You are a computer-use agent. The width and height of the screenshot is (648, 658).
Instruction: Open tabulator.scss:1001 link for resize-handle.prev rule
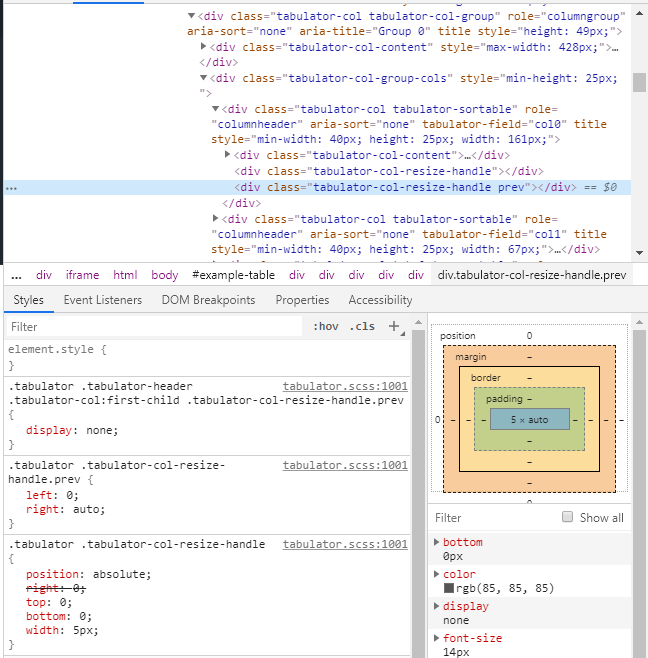(x=345, y=465)
